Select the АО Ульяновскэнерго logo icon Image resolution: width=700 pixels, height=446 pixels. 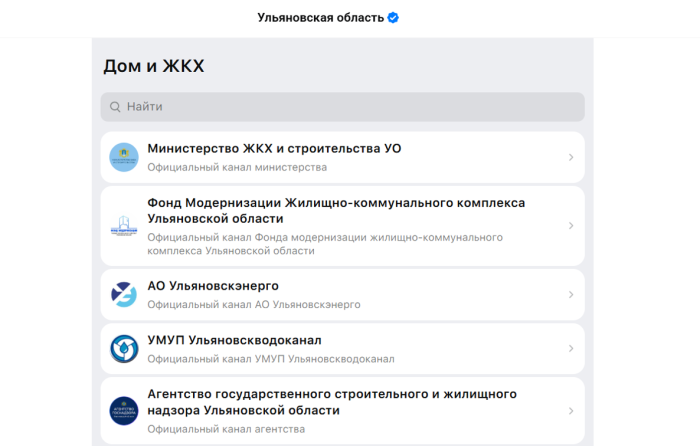[x=124, y=295]
